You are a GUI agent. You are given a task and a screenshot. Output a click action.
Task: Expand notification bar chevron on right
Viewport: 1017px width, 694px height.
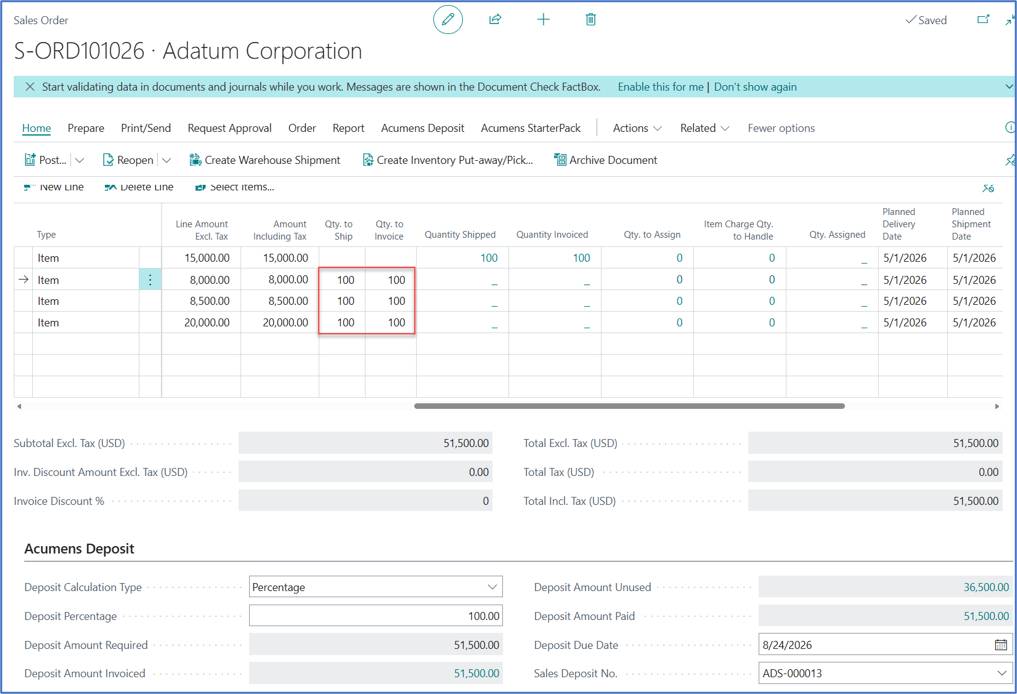coord(1009,86)
